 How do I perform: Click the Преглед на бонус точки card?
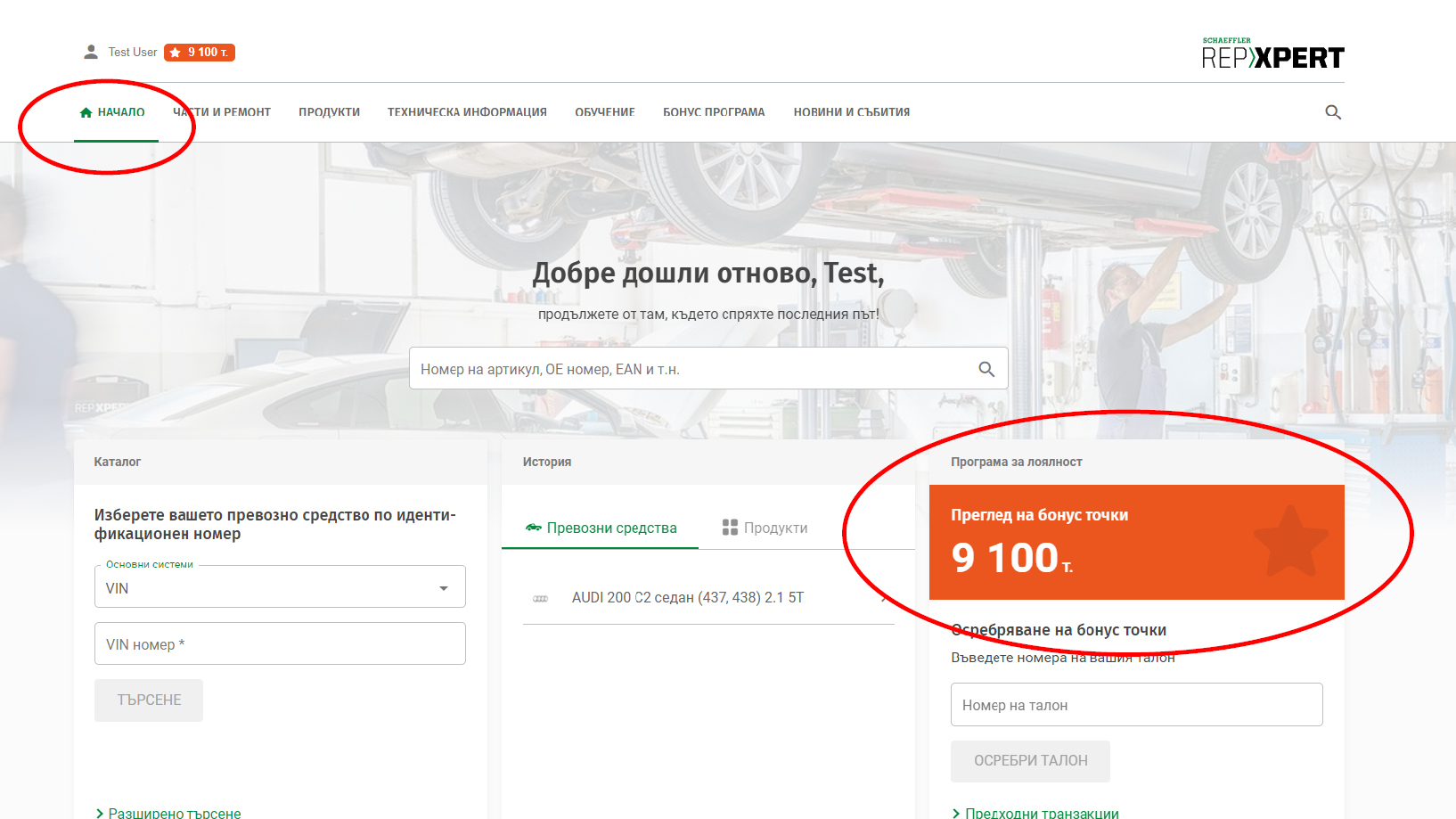pyautogui.click(x=1136, y=542)
